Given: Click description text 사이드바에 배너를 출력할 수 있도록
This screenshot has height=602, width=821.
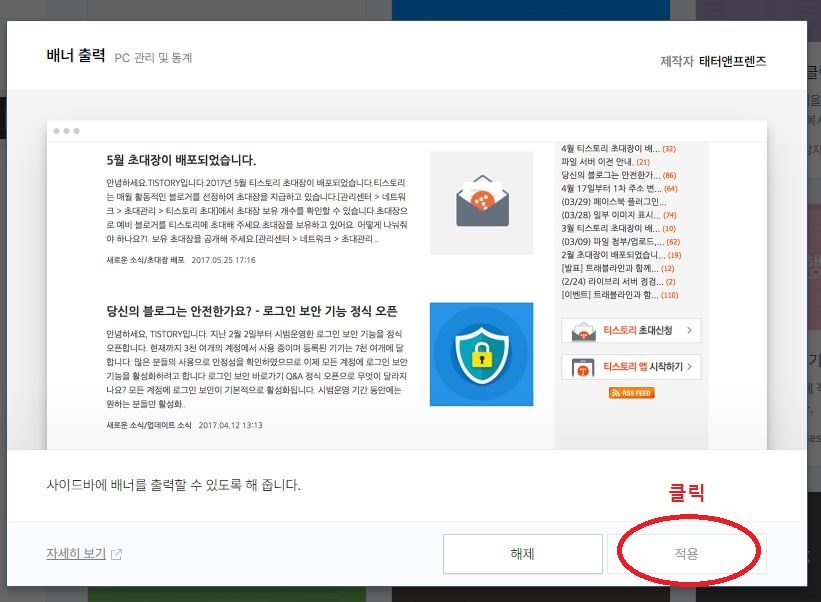Looking at the screenshot, I should pyautogui.click(x=173, y=485).
